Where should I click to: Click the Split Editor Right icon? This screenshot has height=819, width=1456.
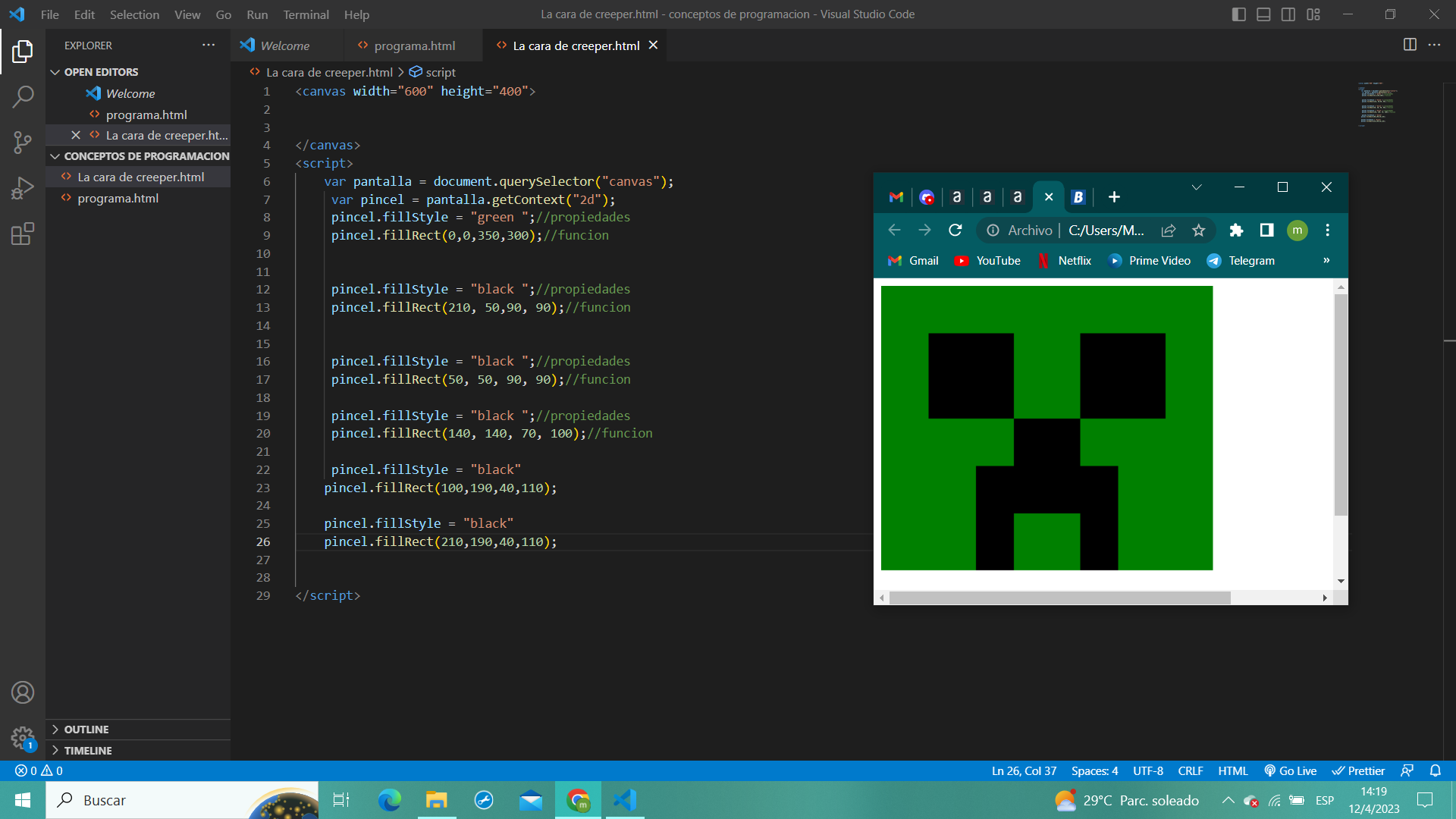(x=1410, y=45)
